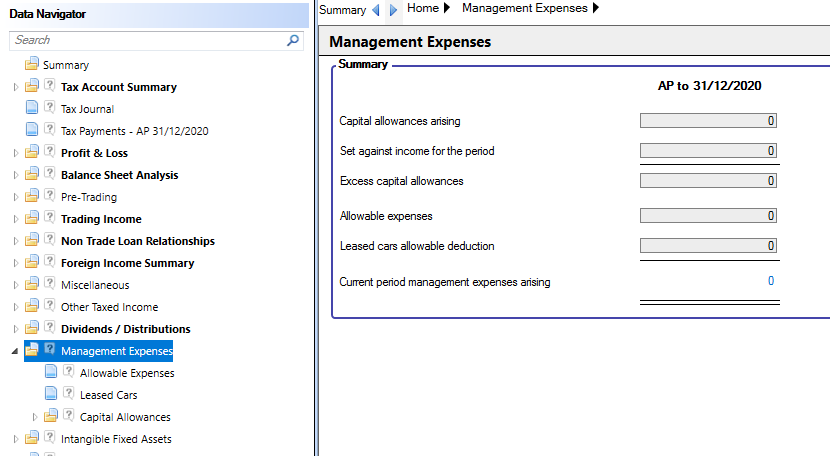Image resolution: width=830 pixels, height=456 pixels.
Task: Collapse the Management Expenses tree node
Action: [x=15, y=351]
